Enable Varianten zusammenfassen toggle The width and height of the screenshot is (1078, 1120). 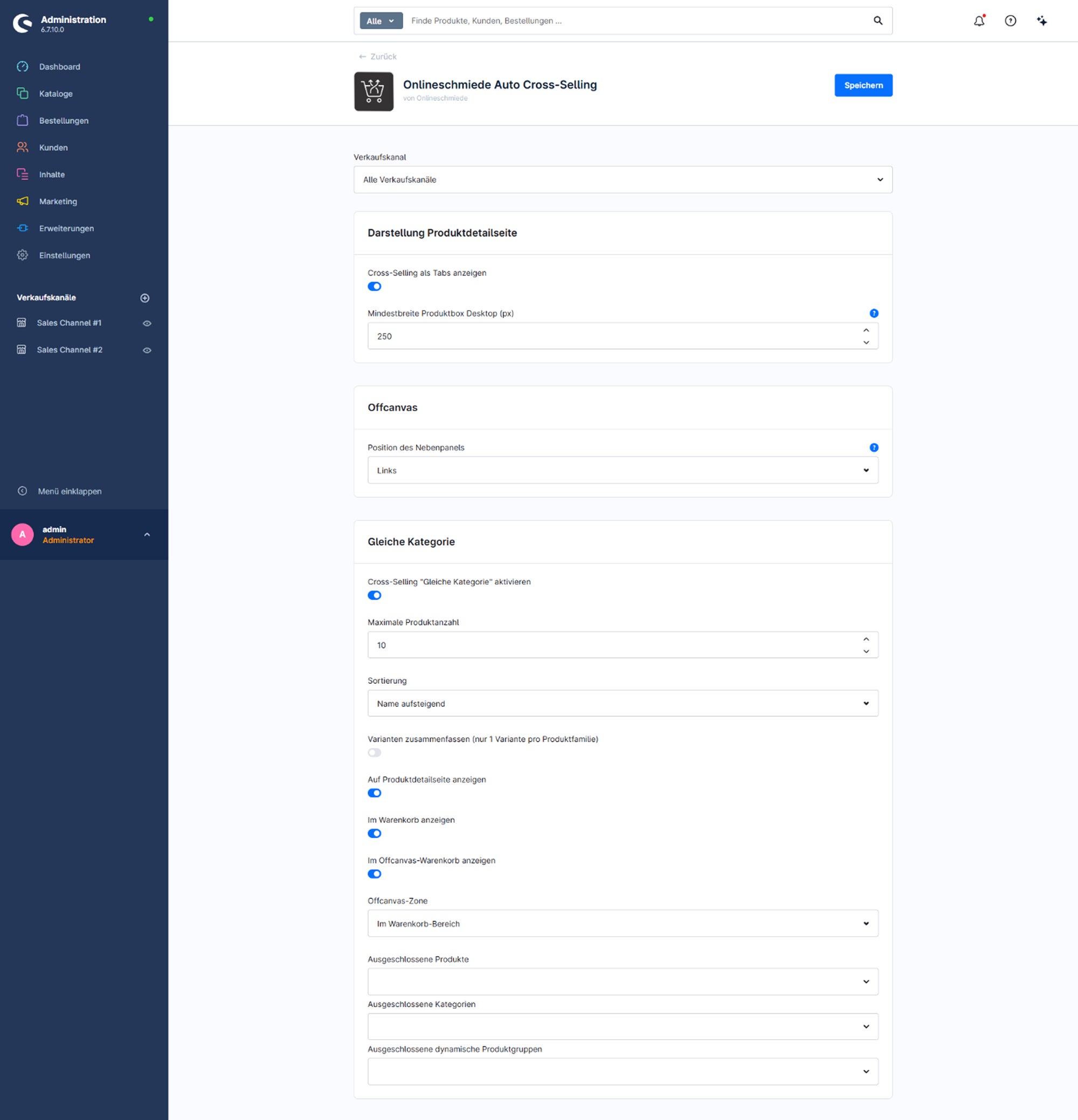click(374, 753)
